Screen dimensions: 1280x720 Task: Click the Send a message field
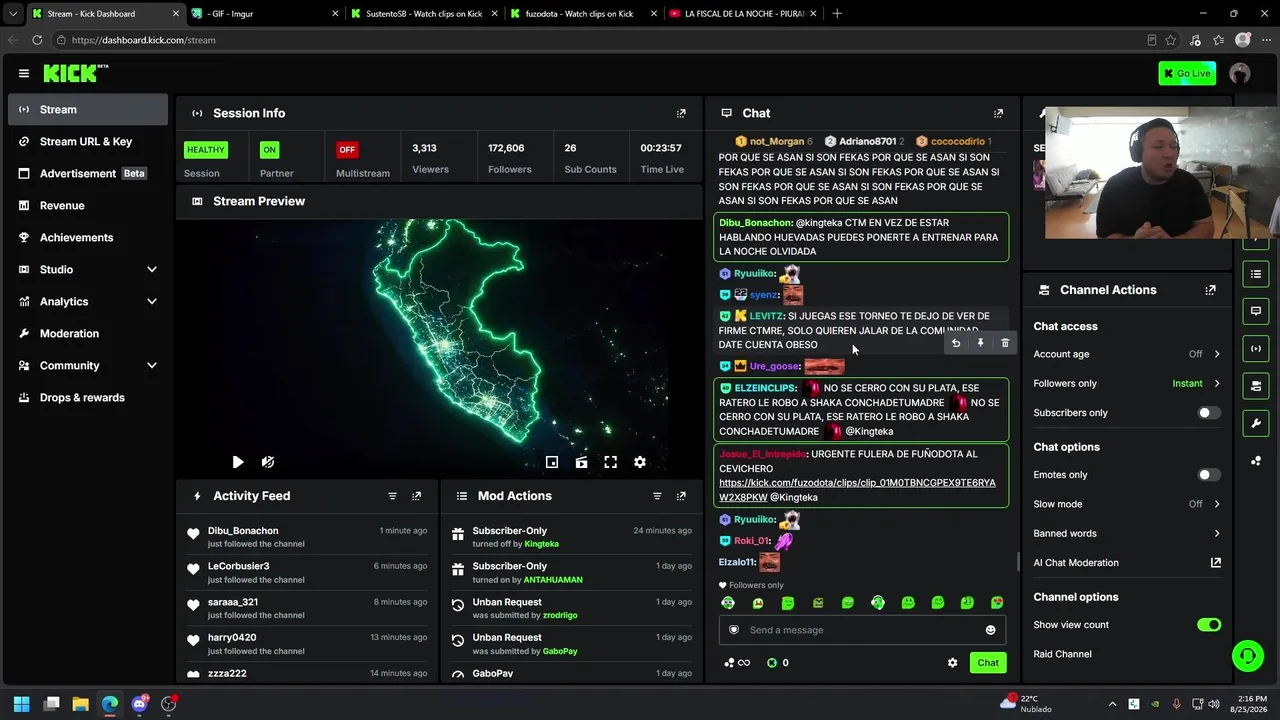[862, 630]
